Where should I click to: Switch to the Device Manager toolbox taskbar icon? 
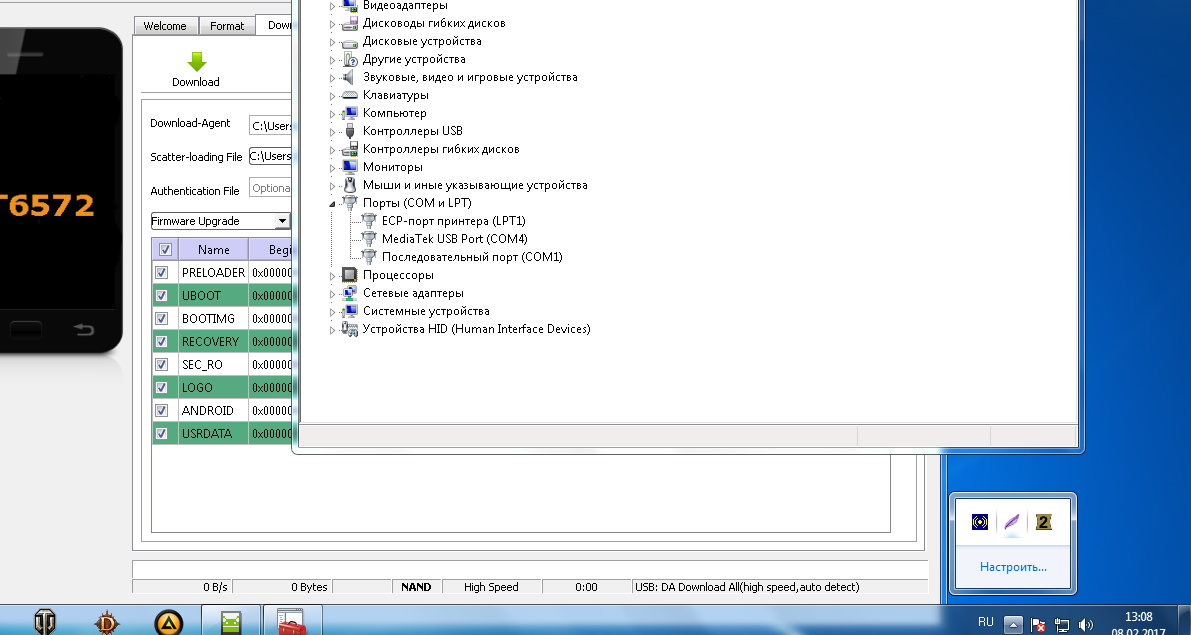tap(292, 621)
